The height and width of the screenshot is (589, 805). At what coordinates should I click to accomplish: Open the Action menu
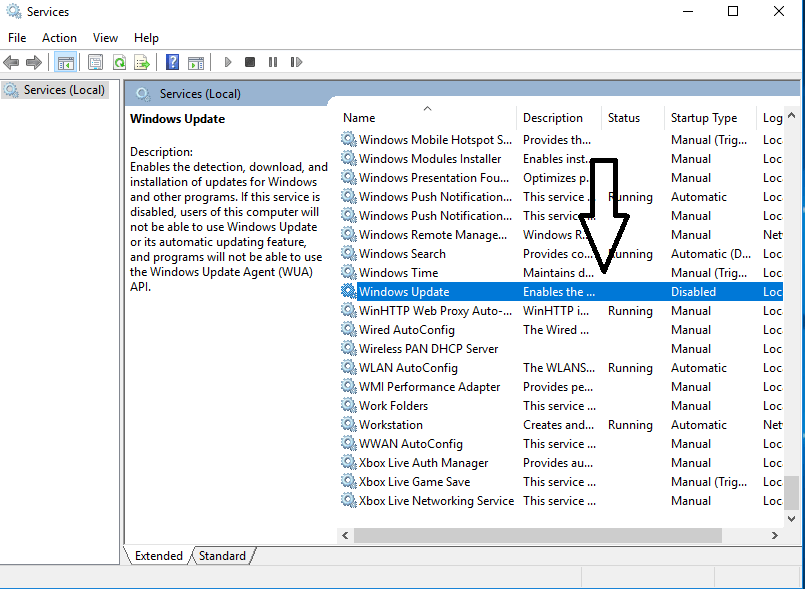point(59,38)
